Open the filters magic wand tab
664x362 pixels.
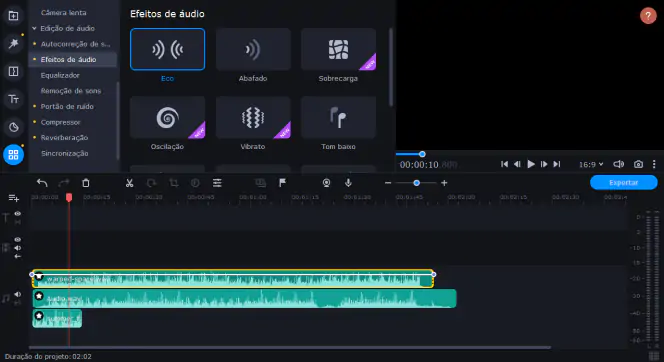pos(14,43)
